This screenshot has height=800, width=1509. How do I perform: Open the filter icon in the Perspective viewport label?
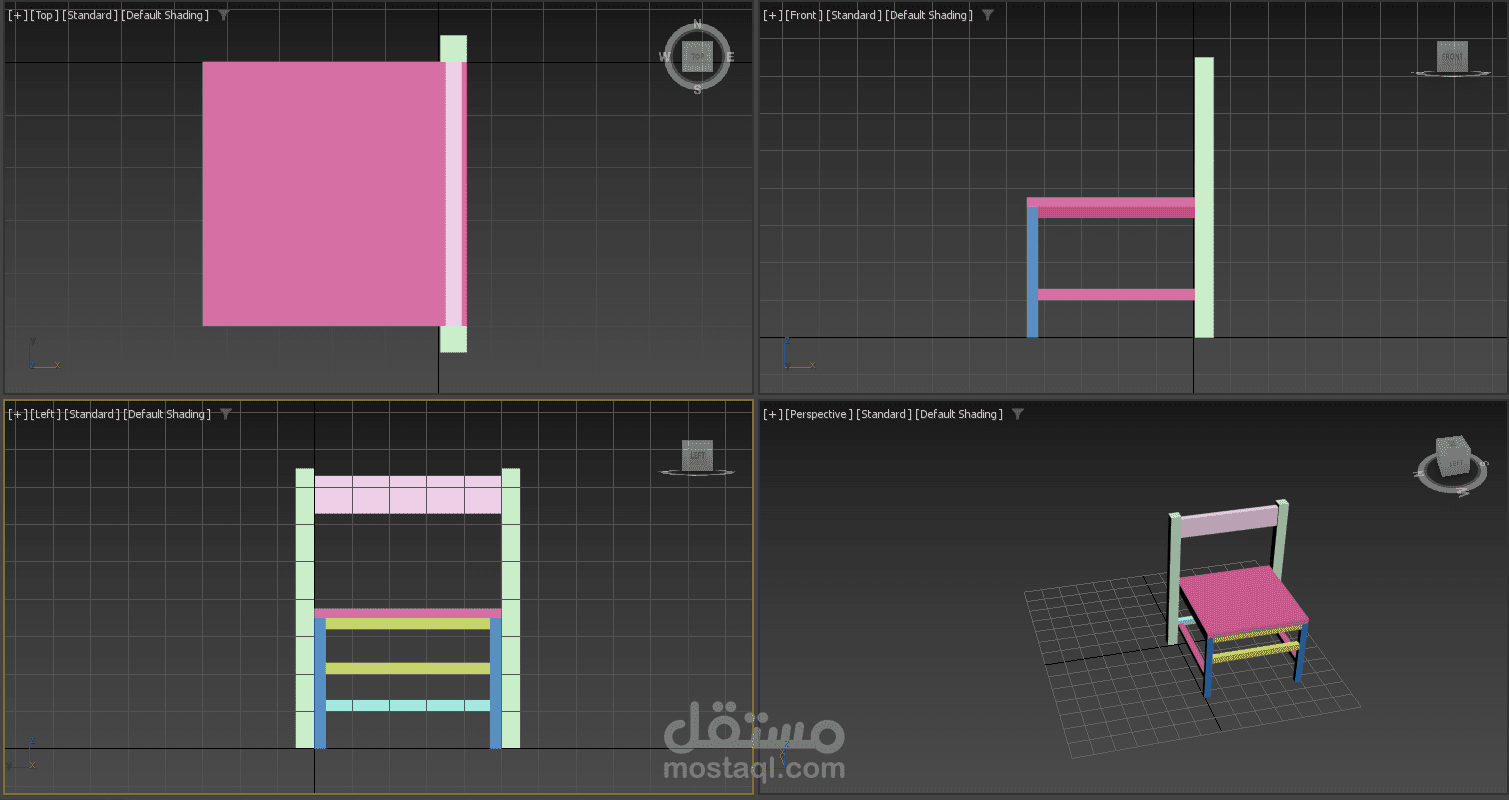coord(1017,414)
